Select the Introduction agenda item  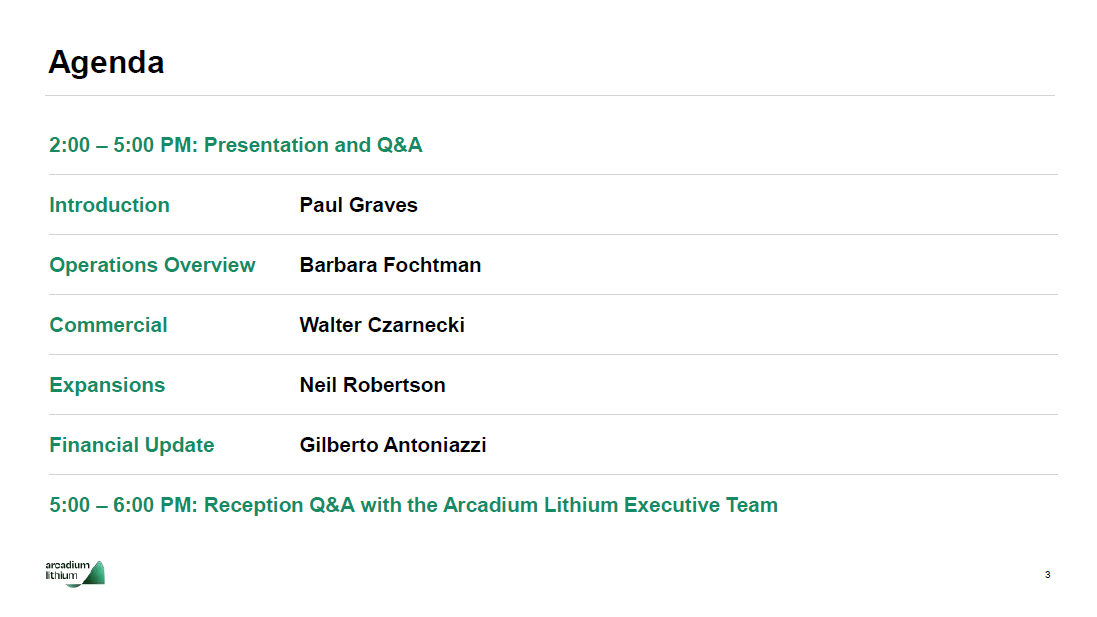[109, 205]
